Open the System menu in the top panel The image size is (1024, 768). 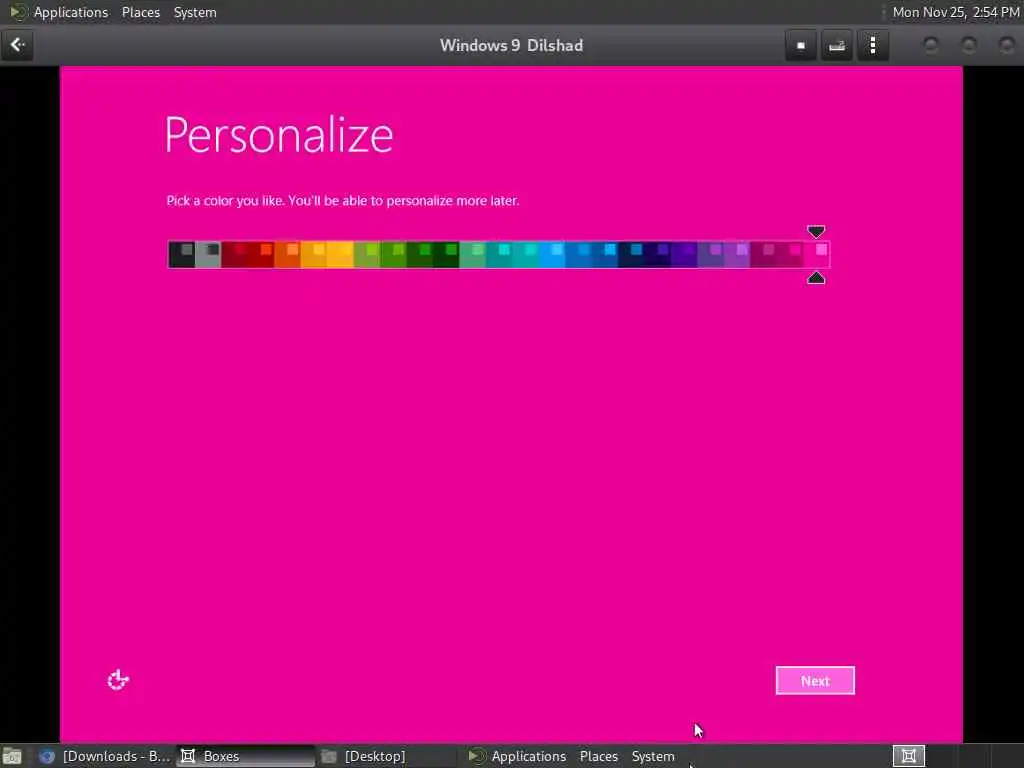point(195,12)
